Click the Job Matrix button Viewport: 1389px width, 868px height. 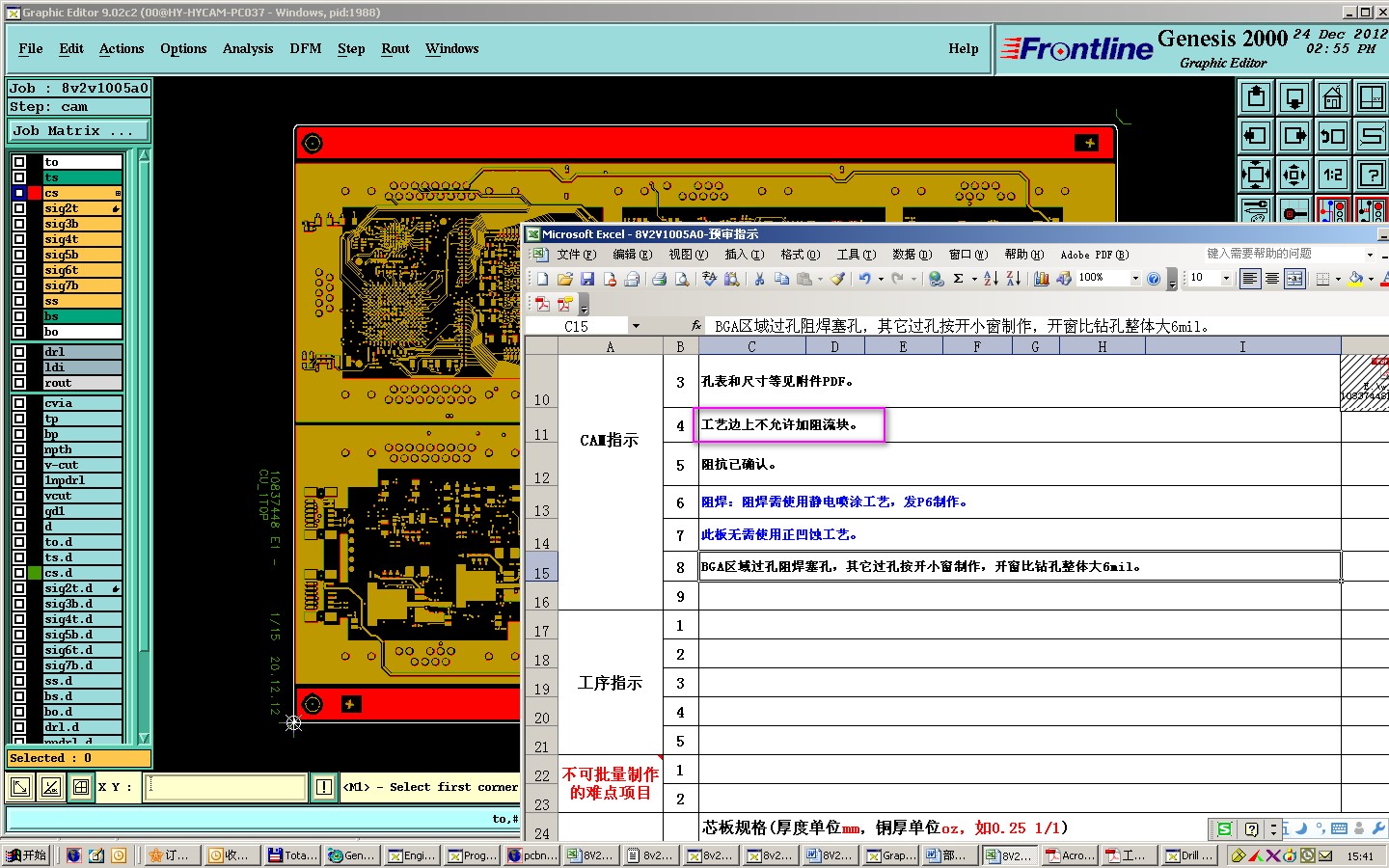[79, 131]
